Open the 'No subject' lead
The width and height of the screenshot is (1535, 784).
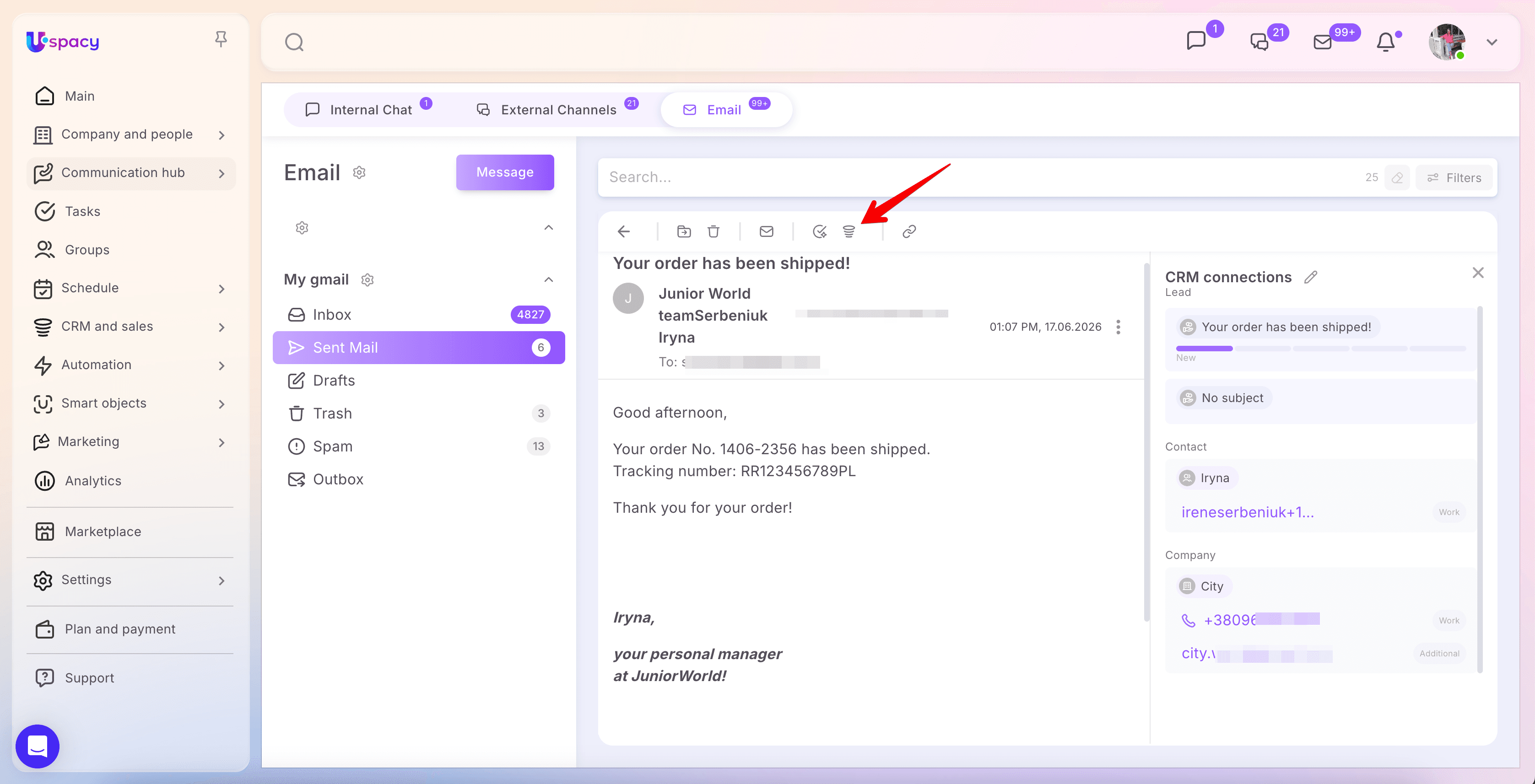tap(1224, 398)
